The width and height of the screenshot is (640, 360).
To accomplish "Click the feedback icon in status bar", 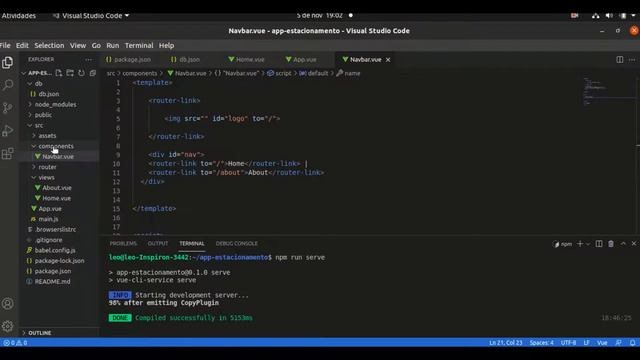I will click(x=619, y=342).
